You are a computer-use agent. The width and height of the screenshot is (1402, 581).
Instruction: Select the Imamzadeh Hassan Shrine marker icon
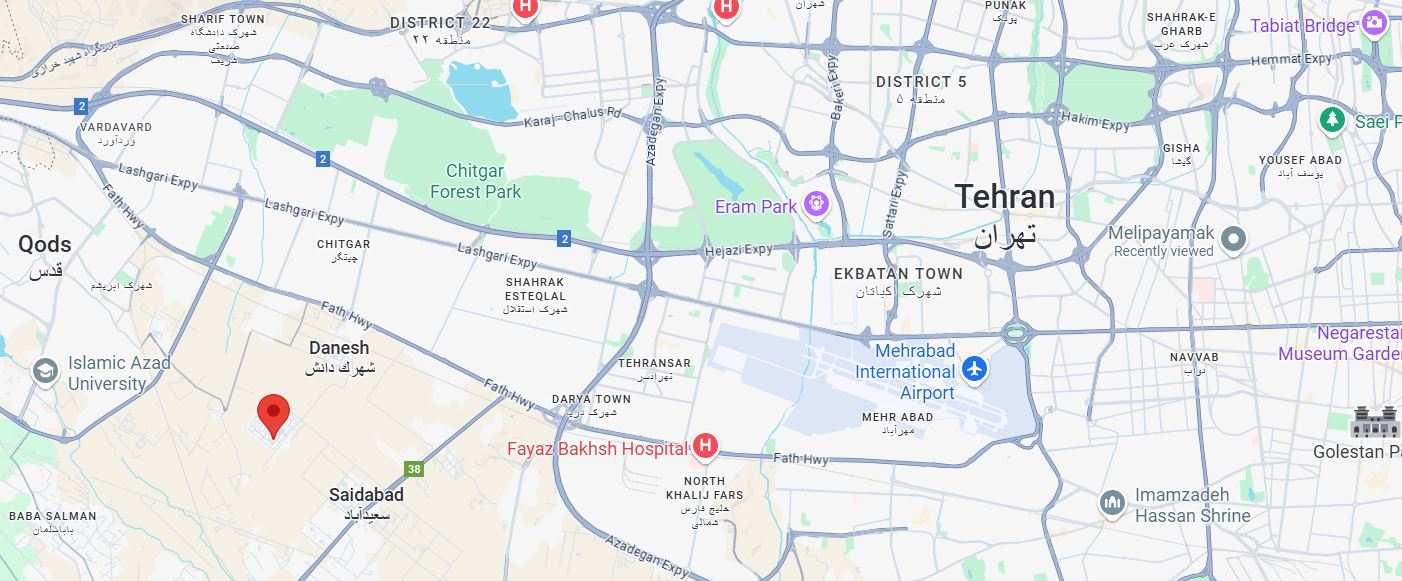[x=1112, y=504]
